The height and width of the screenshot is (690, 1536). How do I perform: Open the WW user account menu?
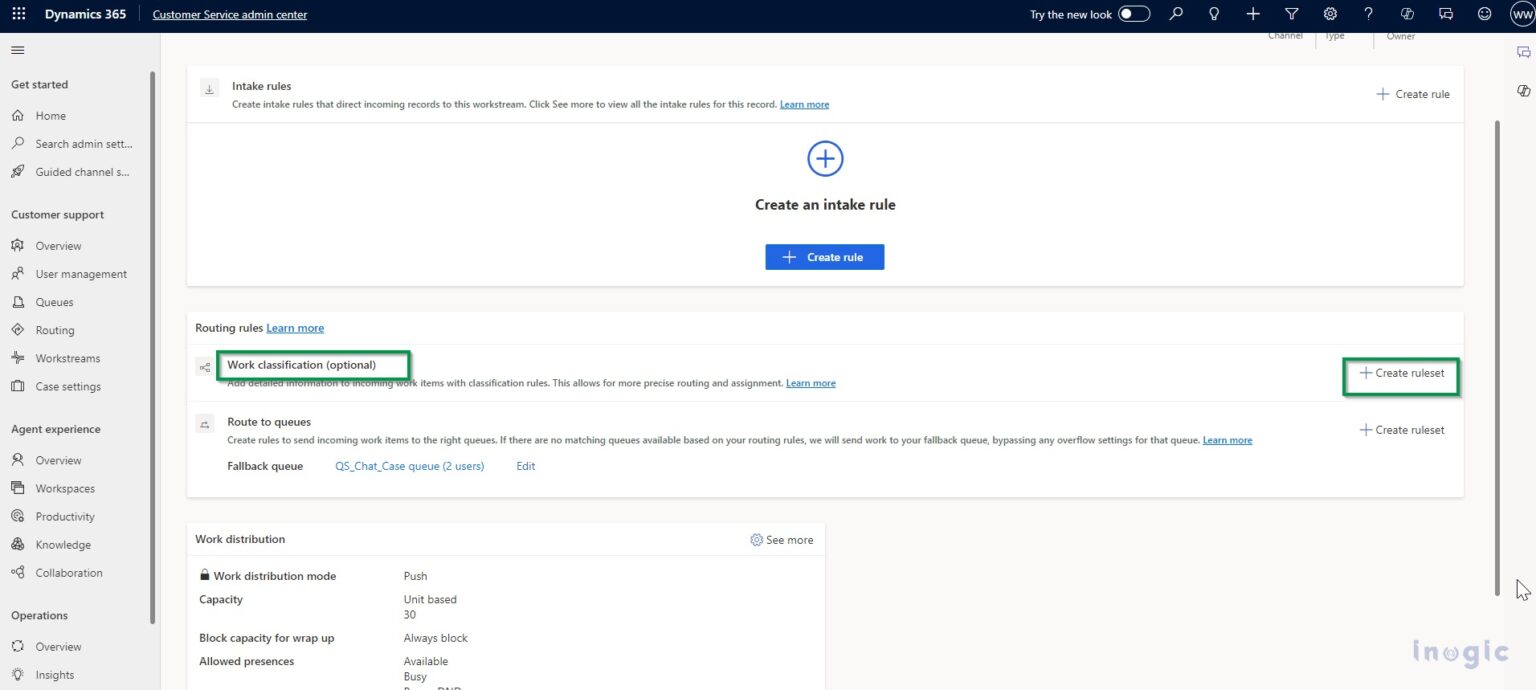pyautogui.click(x=1521, y=14)
